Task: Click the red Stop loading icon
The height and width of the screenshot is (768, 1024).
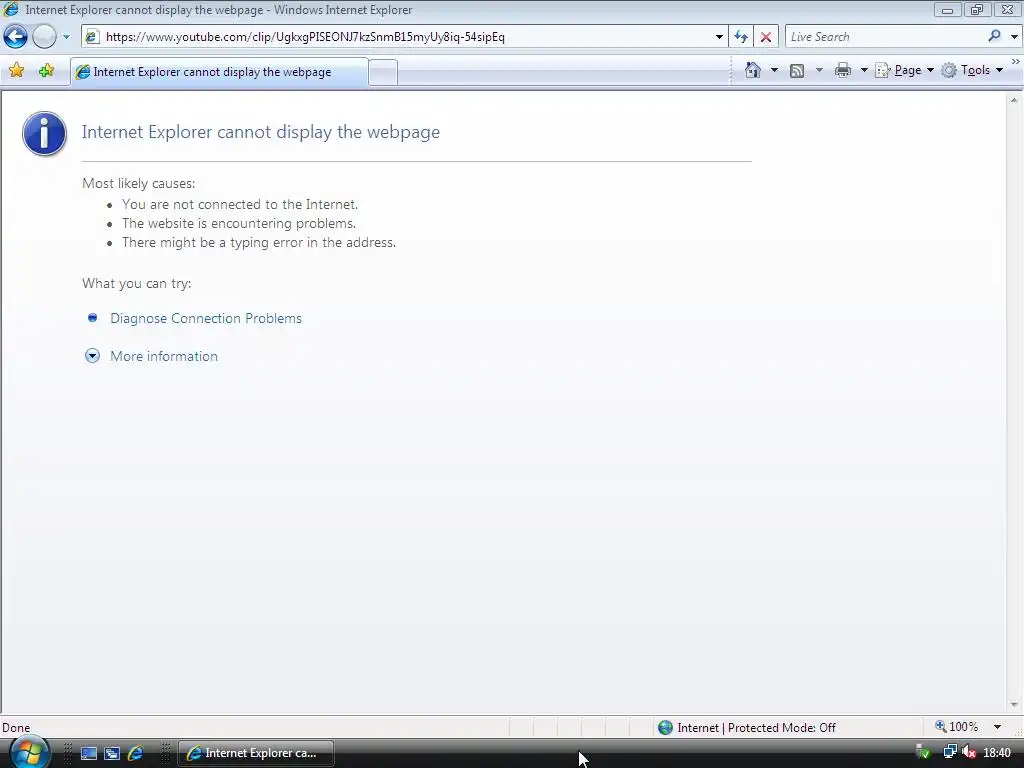Action: tap(765, 37)
